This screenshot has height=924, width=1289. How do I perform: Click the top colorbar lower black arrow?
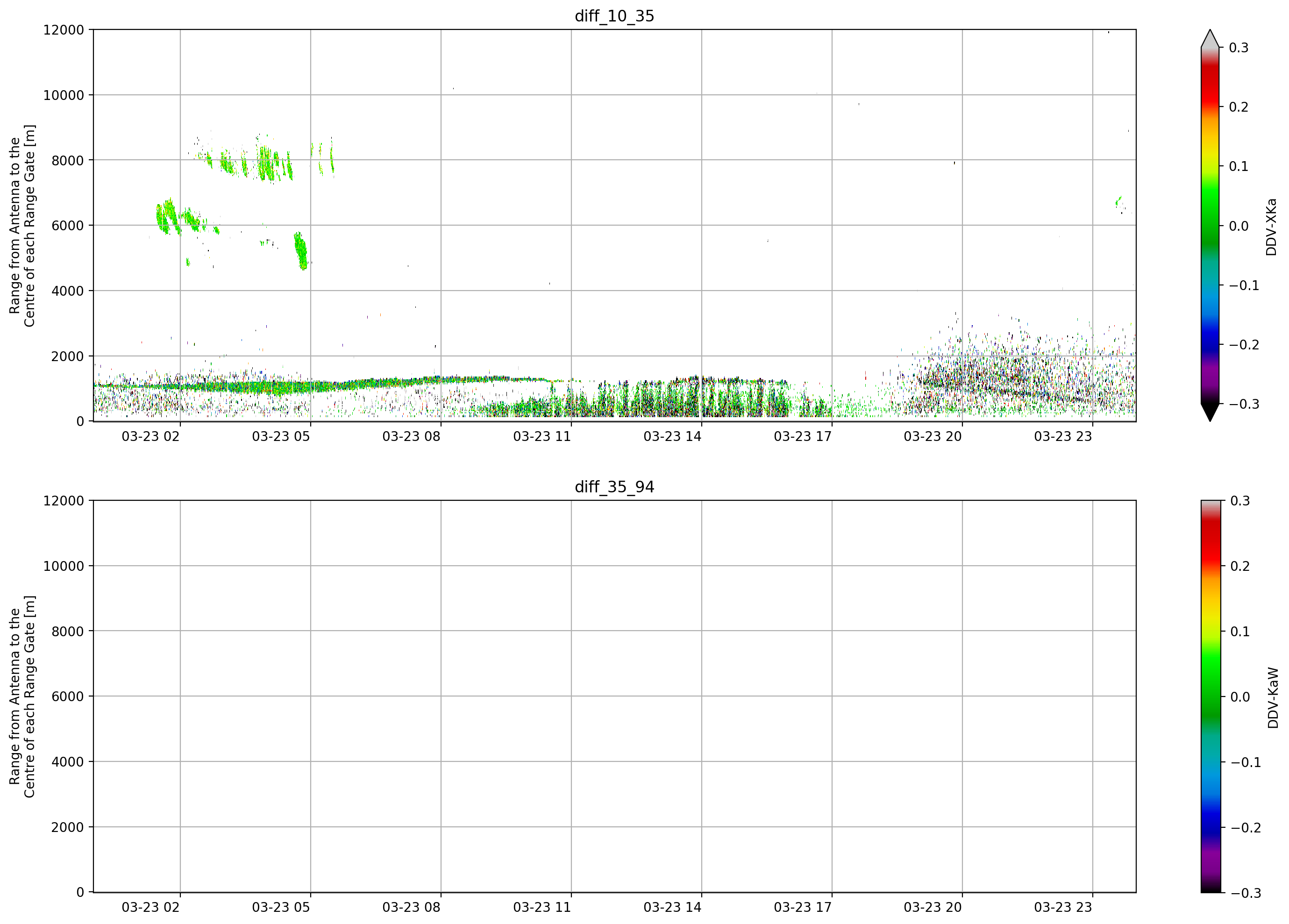click(1210, 412)
